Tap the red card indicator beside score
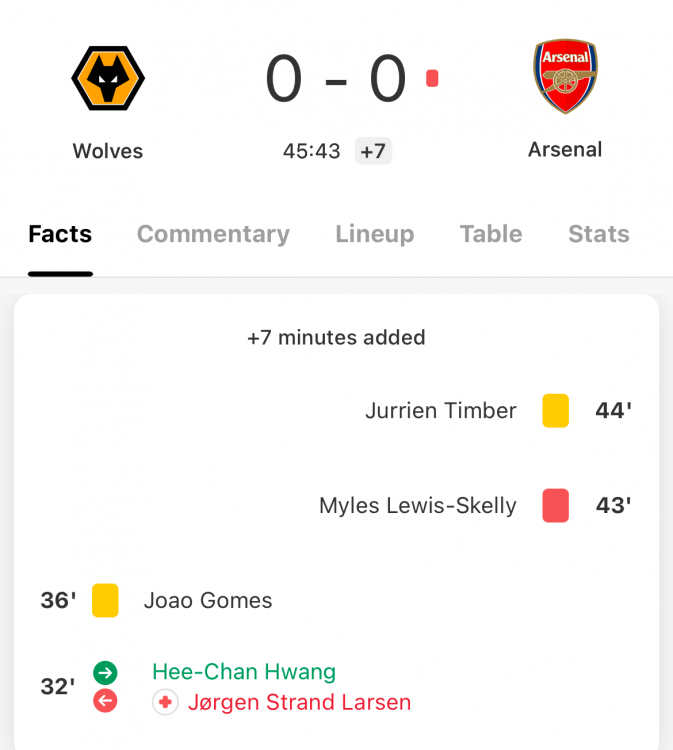 (x=432, y=78)
